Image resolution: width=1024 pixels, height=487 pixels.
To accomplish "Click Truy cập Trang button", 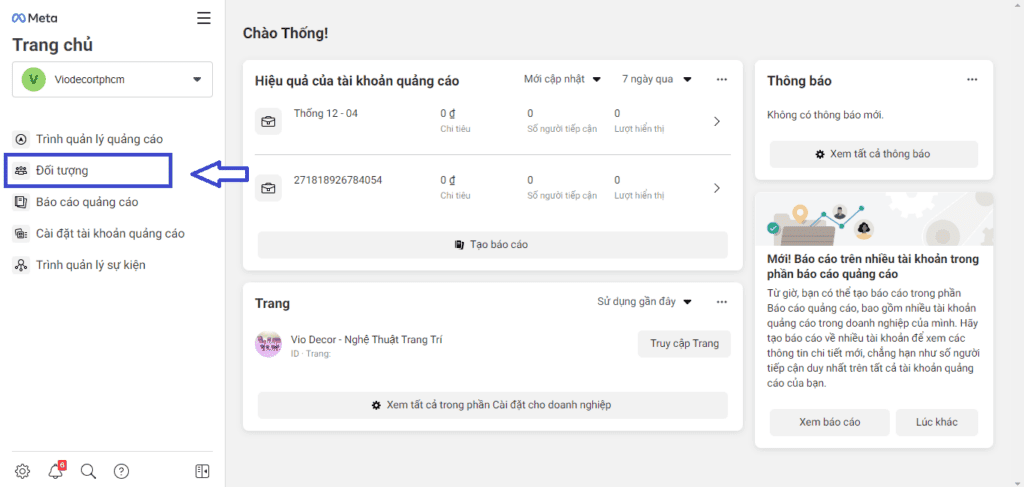I will point(684,344).
